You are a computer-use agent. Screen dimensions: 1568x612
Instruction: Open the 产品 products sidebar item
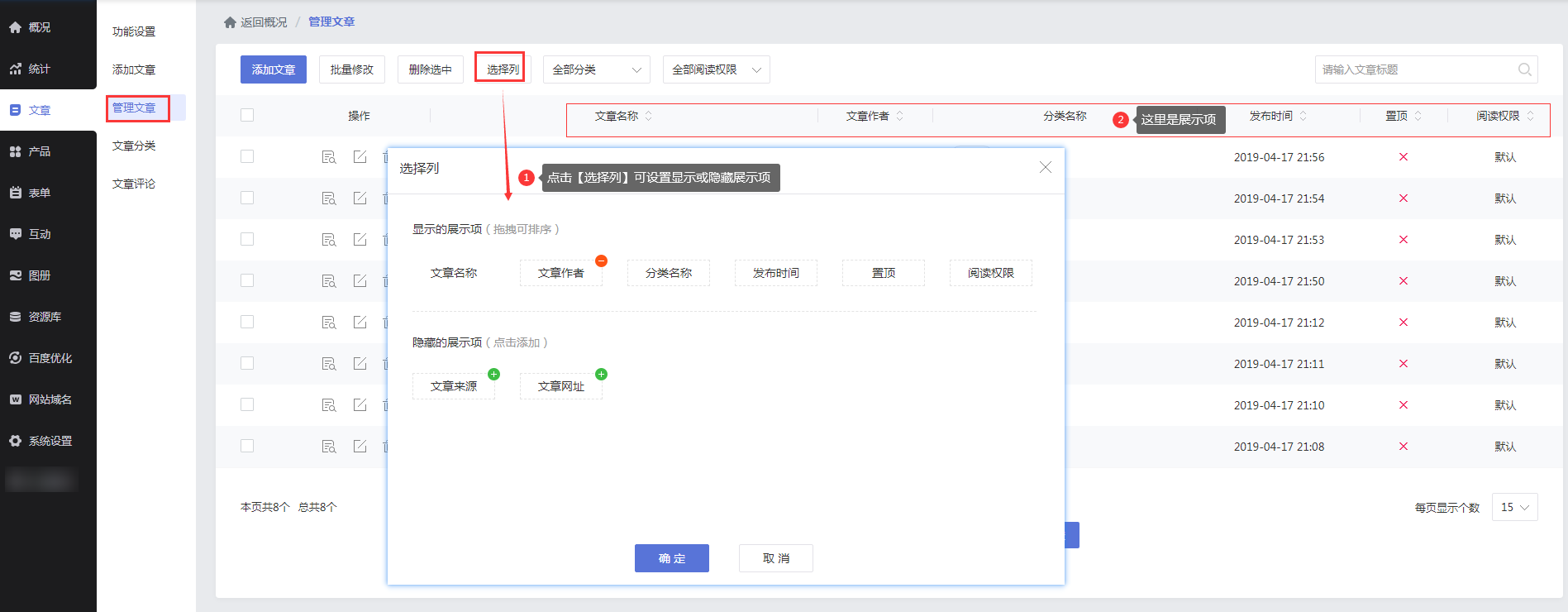tap(30, 151)
